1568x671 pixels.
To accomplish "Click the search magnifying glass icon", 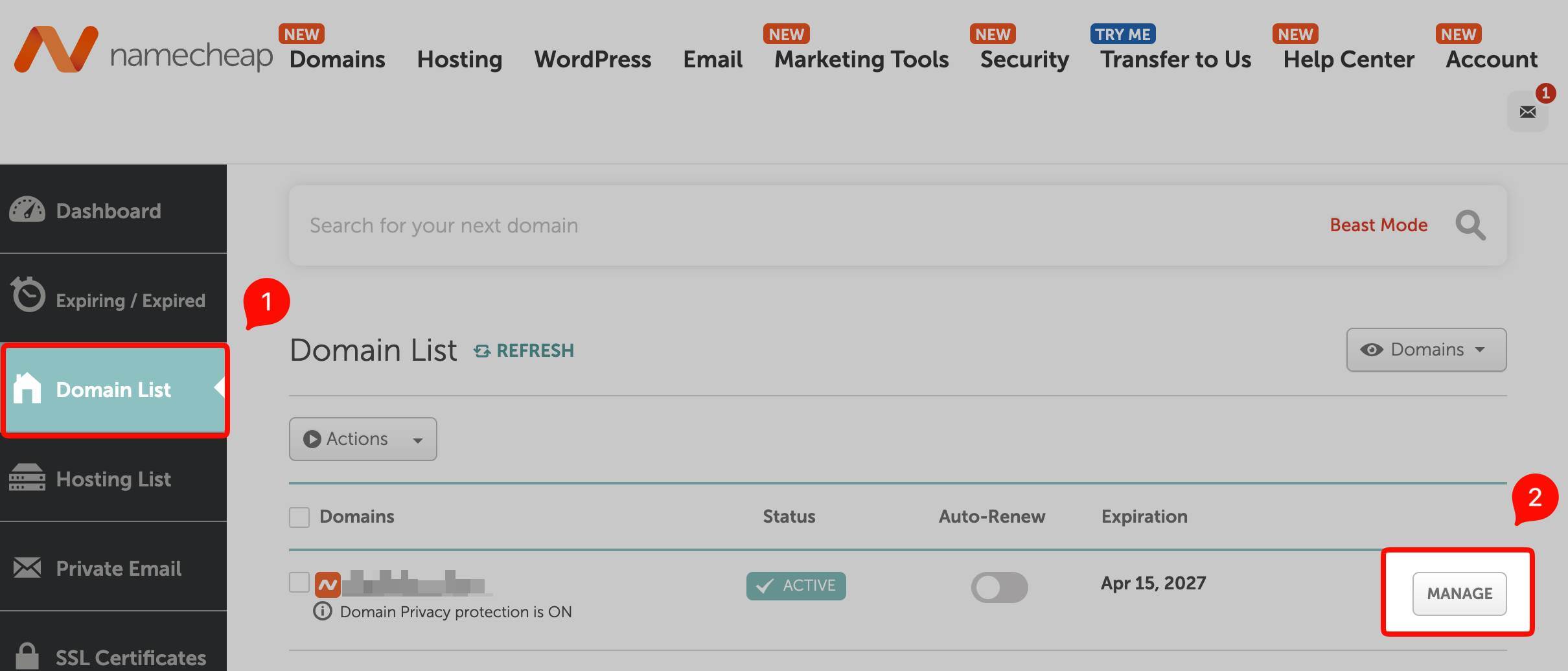I will pos(1470,225).
